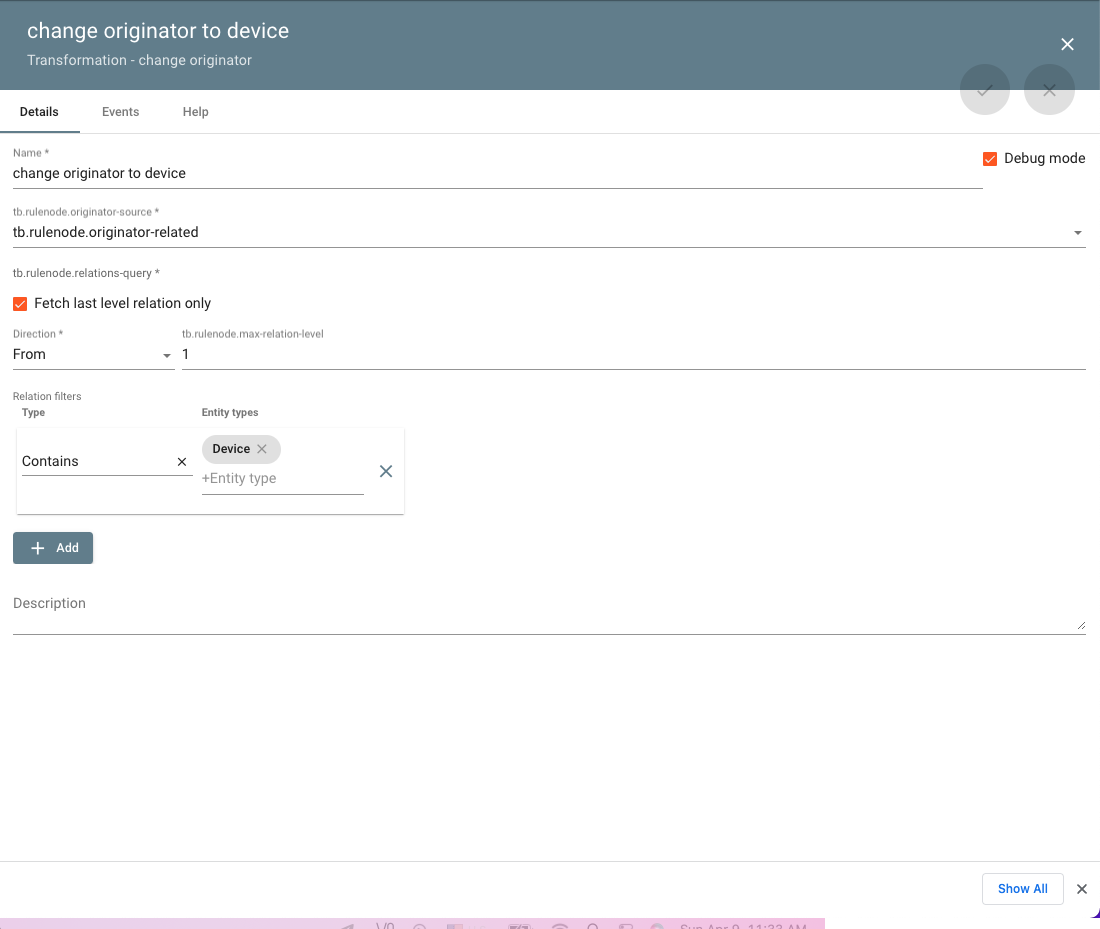Switch to the Events tab

(120, 112)
